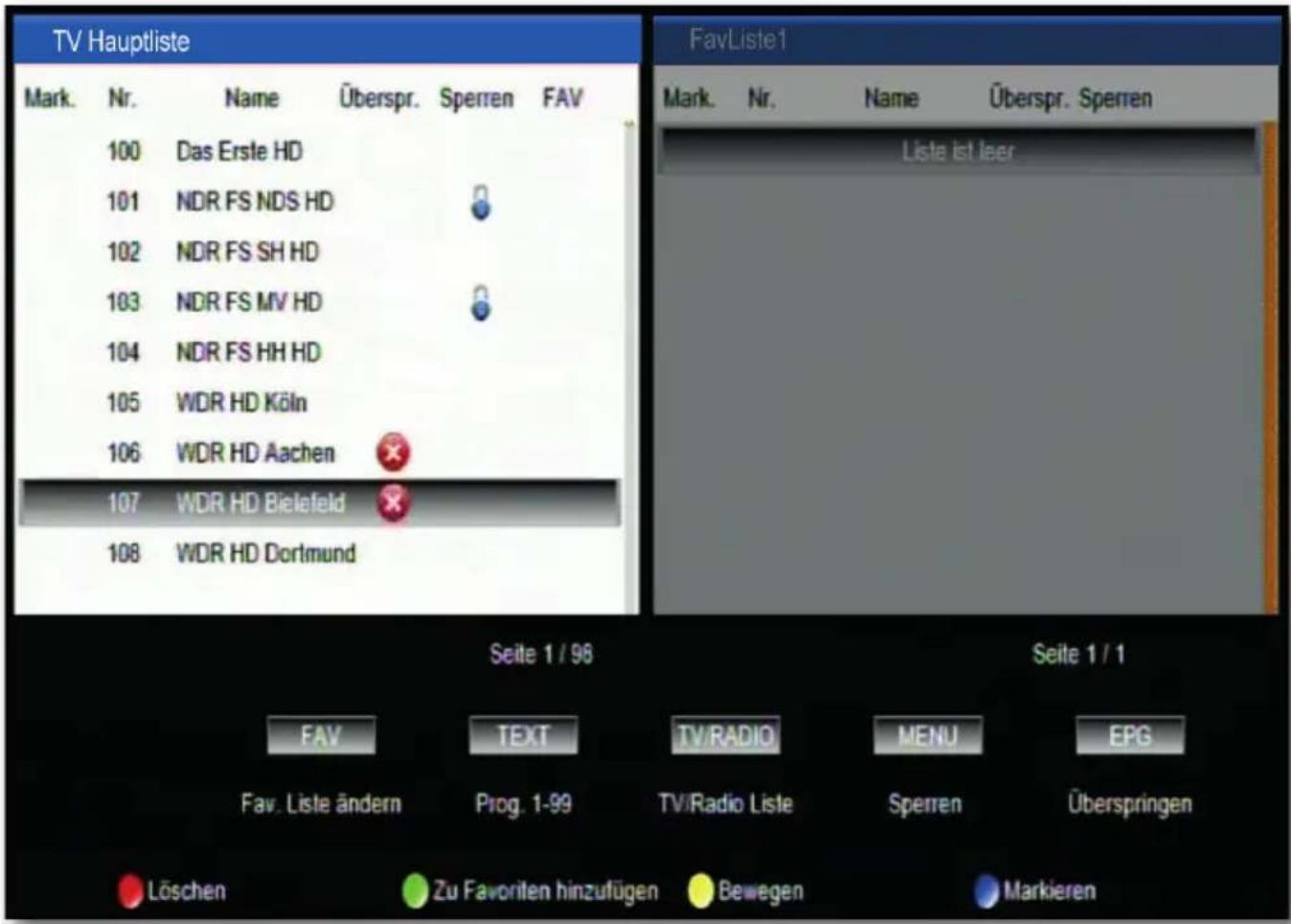Click the Name column header in FavListe1
The width and height of the screenshot is (1291, 924).
891,98
